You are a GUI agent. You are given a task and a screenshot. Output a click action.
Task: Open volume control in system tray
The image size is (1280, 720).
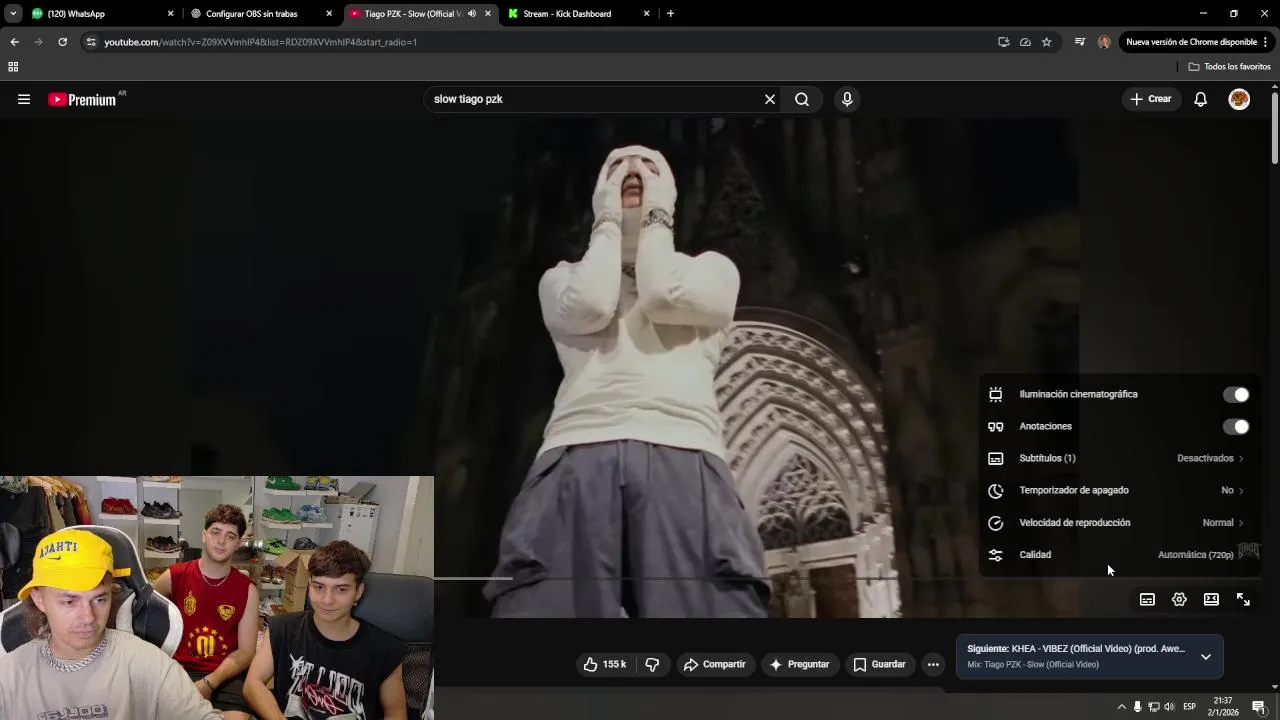[1169, 707]
